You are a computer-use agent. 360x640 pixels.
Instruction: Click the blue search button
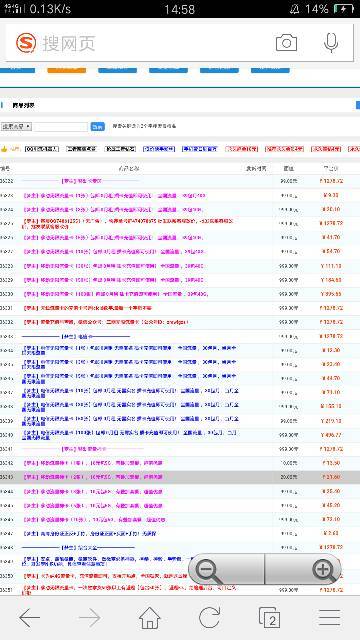[98, 127]
